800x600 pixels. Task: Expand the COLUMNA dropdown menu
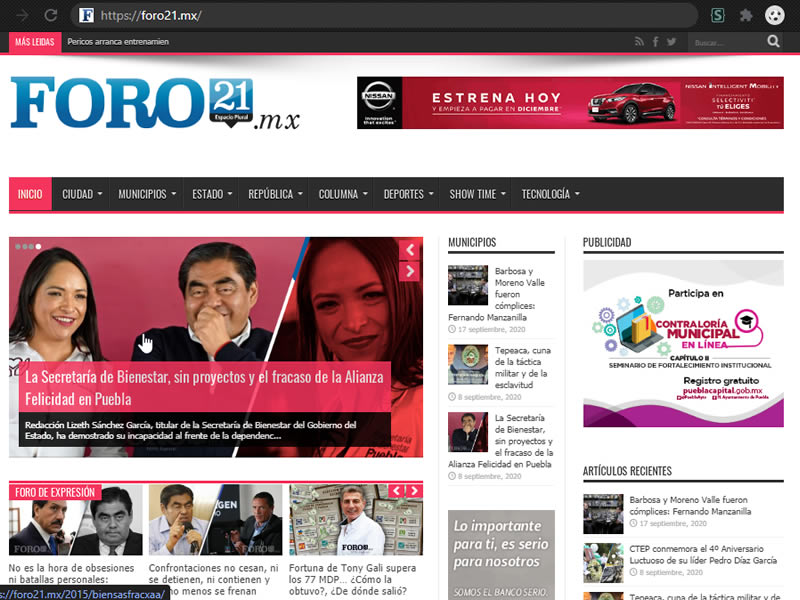343,194
